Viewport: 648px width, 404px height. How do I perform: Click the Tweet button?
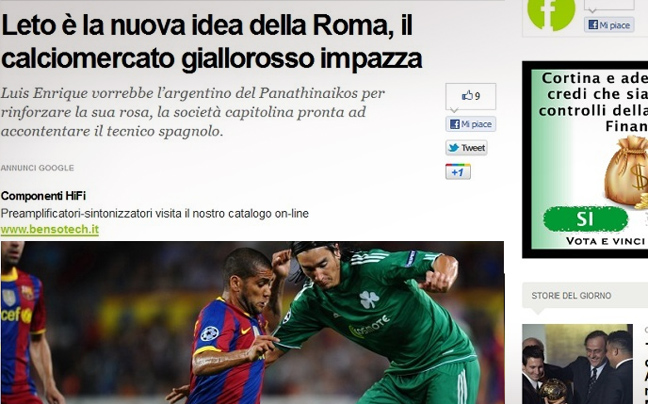click(466, 147)
